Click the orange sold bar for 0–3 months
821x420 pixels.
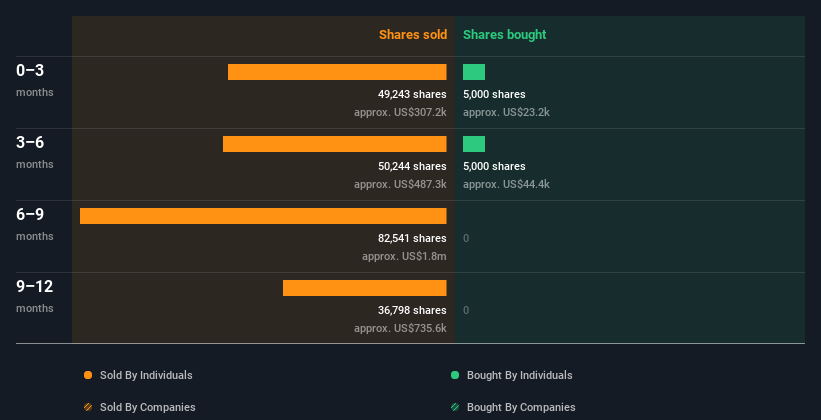337,72
